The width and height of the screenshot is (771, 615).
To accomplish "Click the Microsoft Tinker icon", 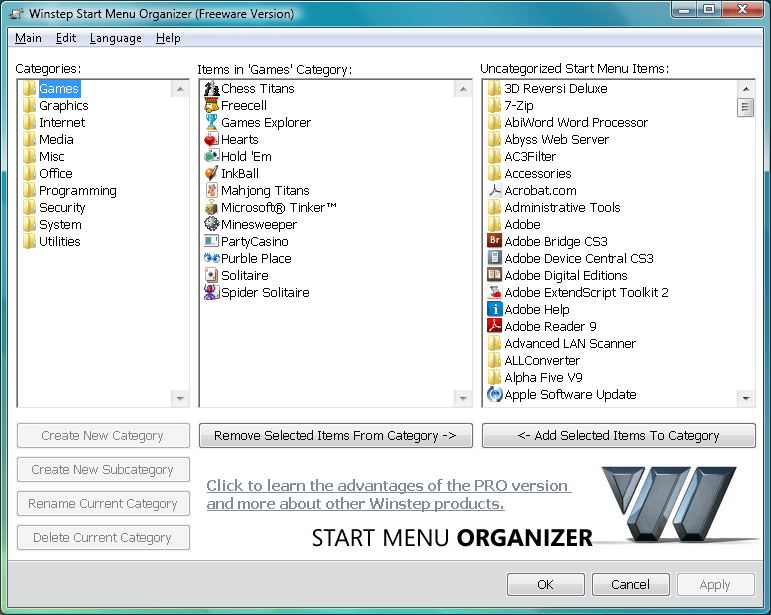I will (211, 207).
